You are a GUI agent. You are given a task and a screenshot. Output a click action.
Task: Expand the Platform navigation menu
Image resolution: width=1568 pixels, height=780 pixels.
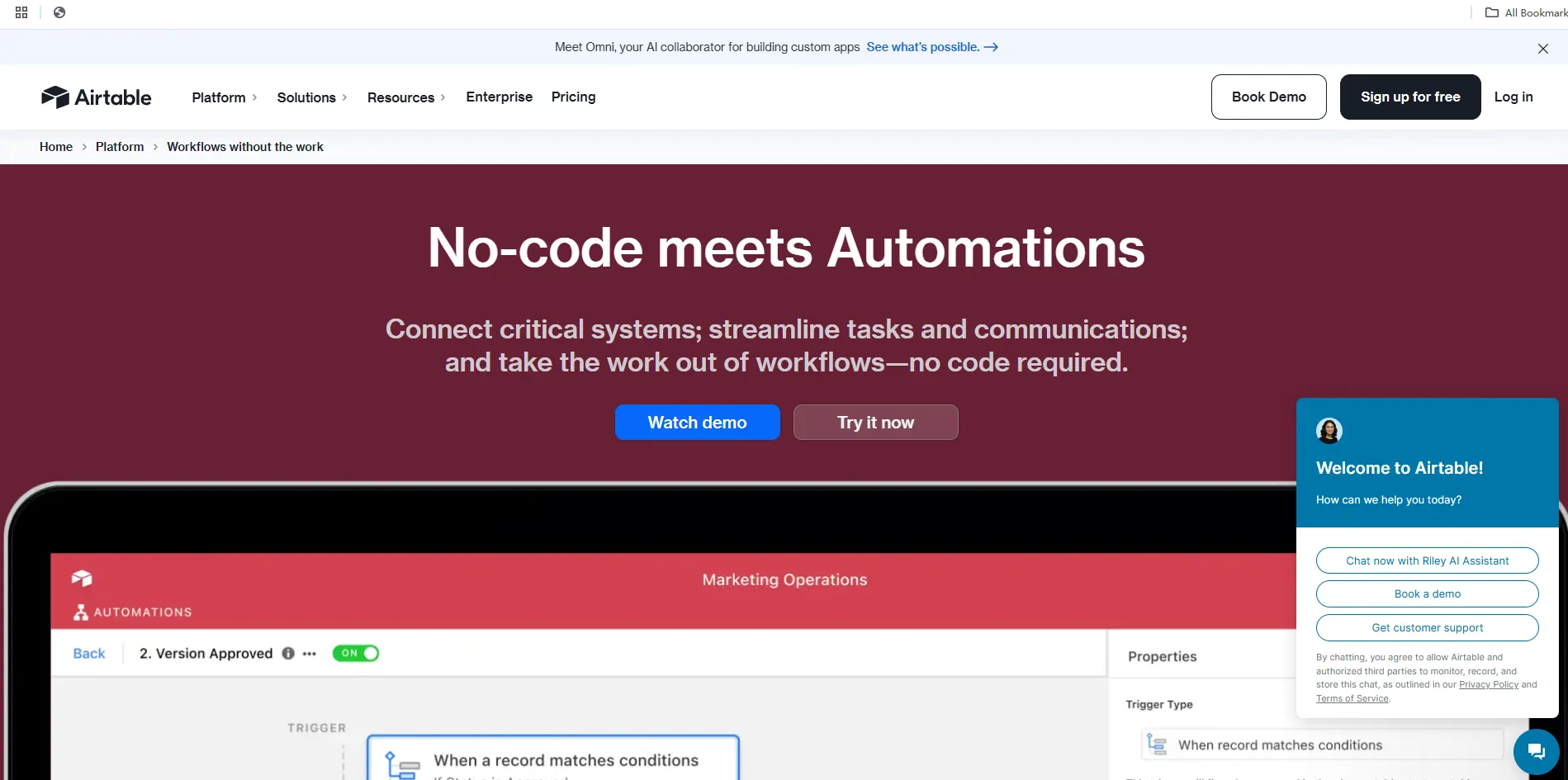225,97
